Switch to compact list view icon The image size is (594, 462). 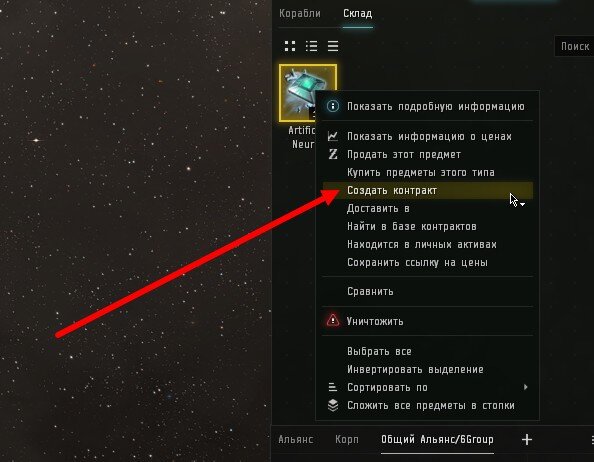(x=333, y=46)
